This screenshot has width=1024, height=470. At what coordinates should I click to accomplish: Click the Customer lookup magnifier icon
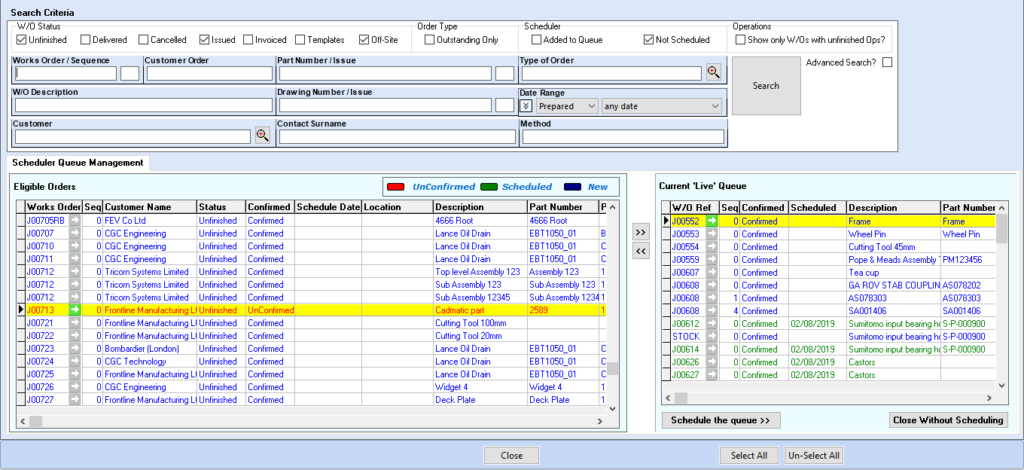pos(263,136)
